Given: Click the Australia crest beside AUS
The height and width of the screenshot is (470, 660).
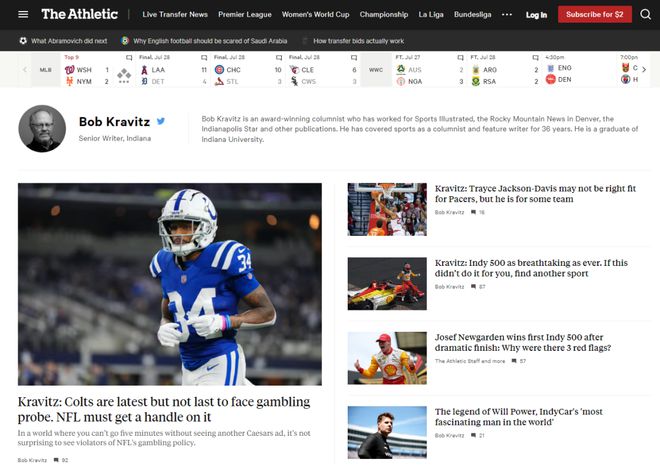Looking at the screenshot, I should point(401,69).
